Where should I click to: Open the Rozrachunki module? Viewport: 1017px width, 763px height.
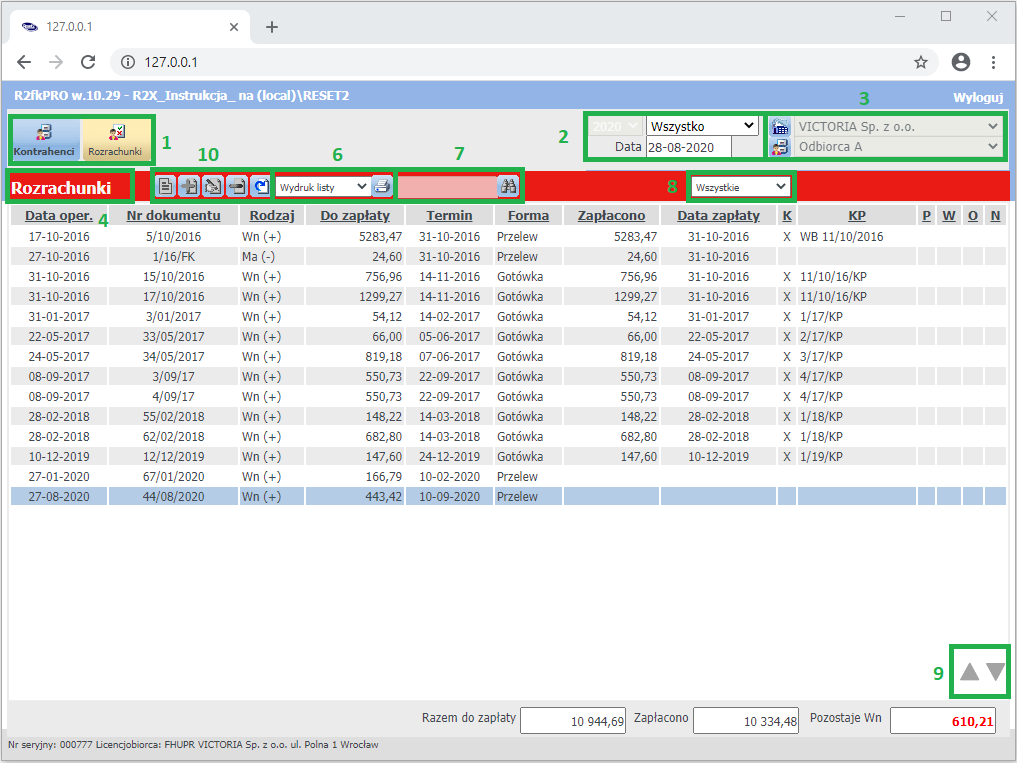coord(115,139)
